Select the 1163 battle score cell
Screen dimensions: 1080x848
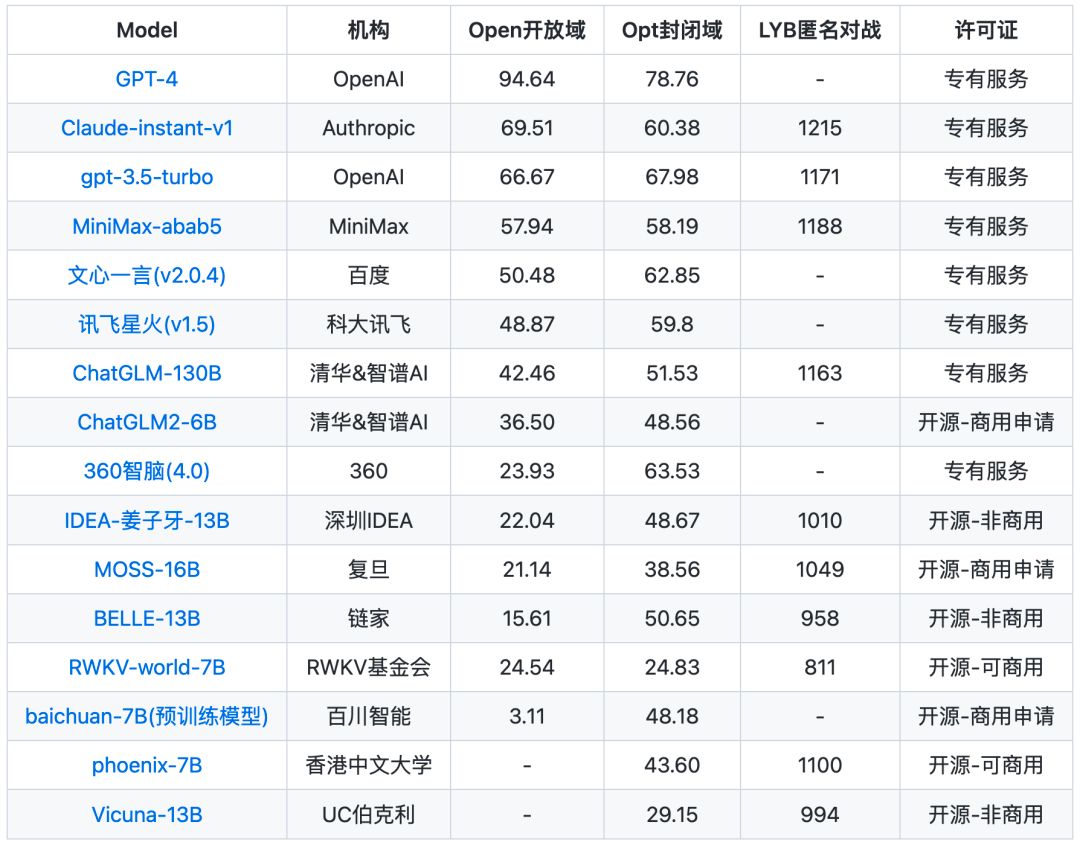(820, 373)
